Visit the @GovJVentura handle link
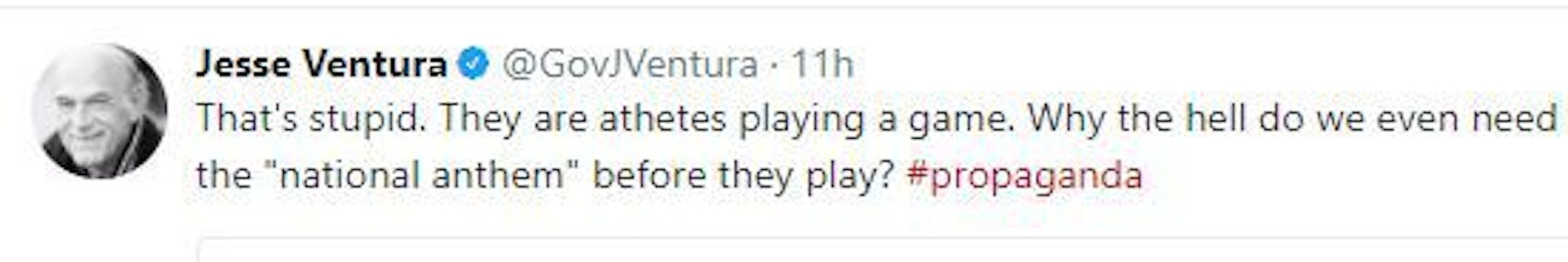Image resolution: width=1568 pixels, height=262 pixels. tap(630, 65)
